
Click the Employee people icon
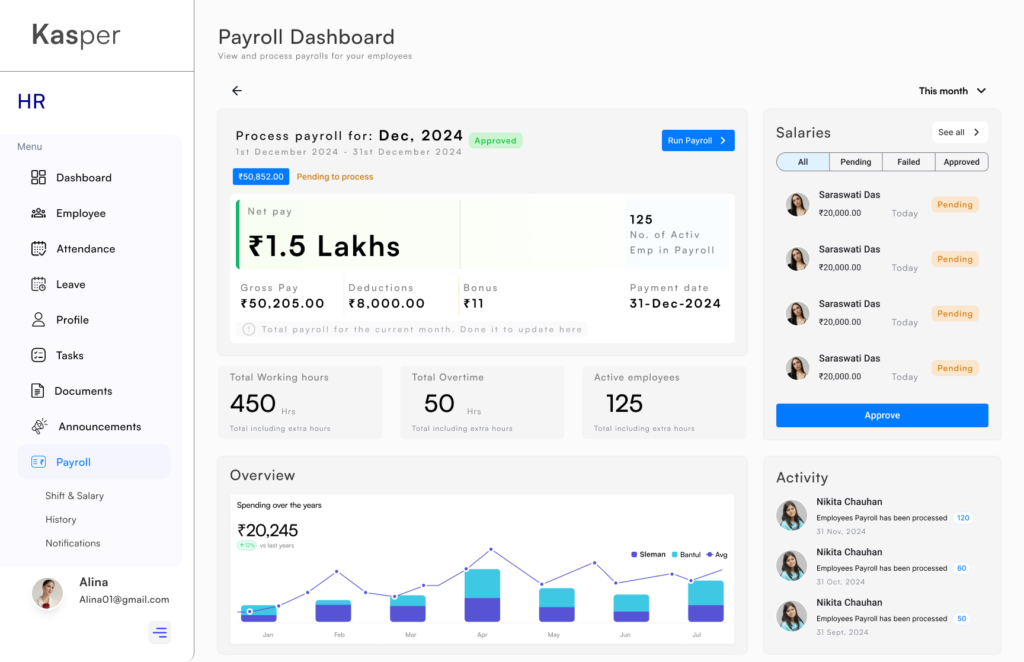click(x=38, y=213)
